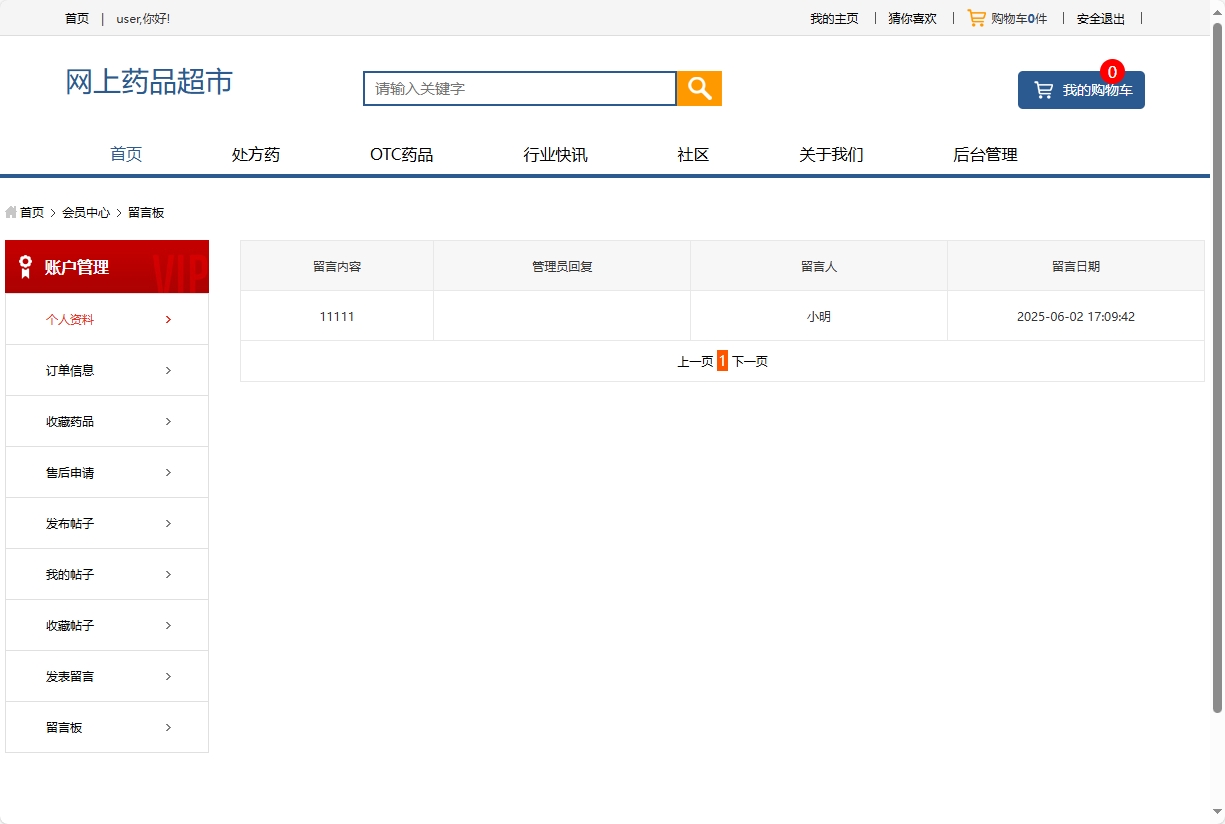The image size is (1225, 824).
Task: Switch to the OTC药品 tab
Action: tap(401, 154)
